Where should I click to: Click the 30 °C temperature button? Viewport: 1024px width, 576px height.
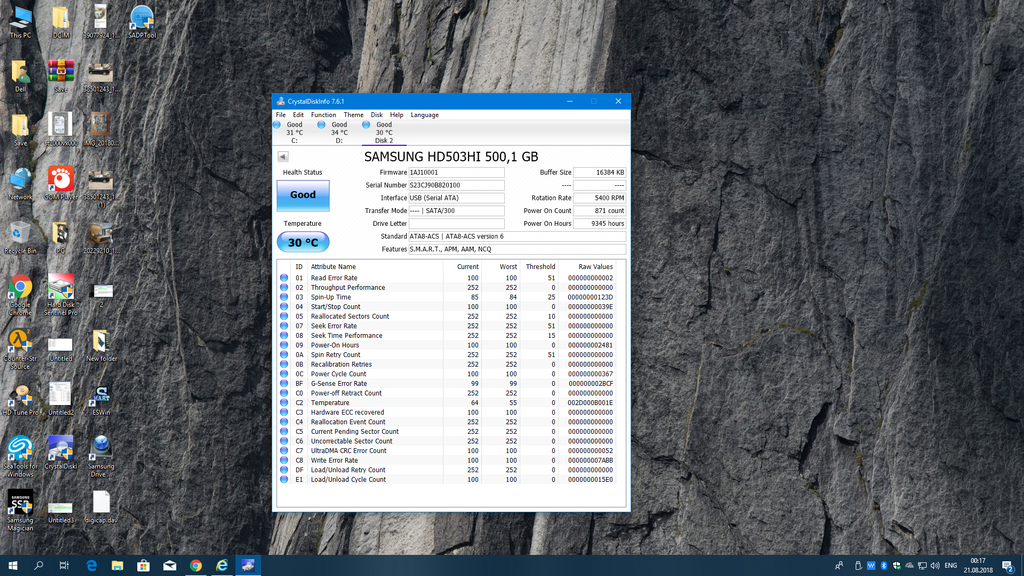click(302, 242)
